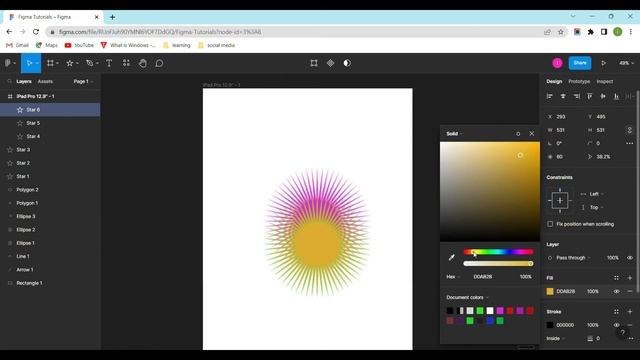Viewport: 640px width, 360px height.
Task: Click align right icon
Action: (x=576, y=96)
